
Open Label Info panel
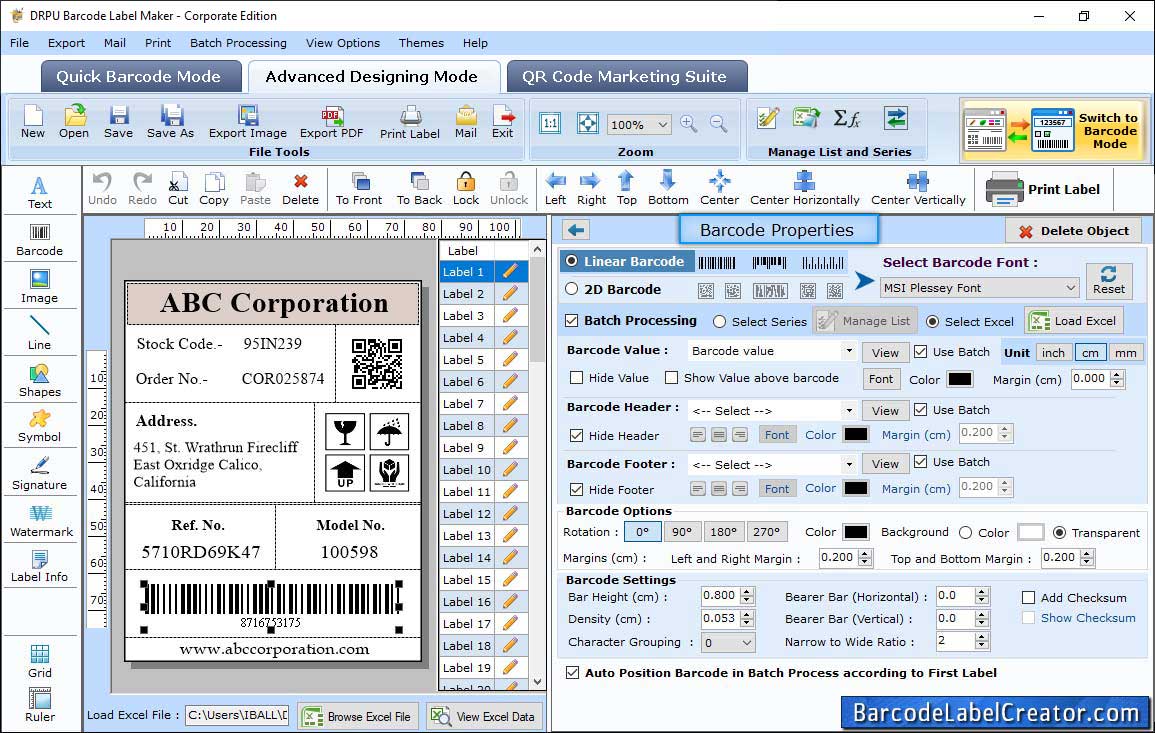[x=40, y=567]
